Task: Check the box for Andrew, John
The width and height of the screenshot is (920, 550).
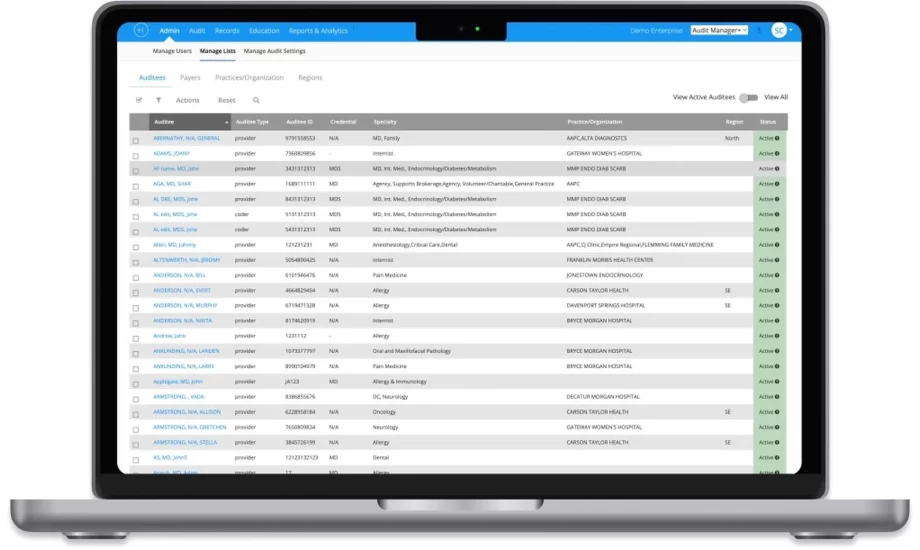Action: [136, 339]
